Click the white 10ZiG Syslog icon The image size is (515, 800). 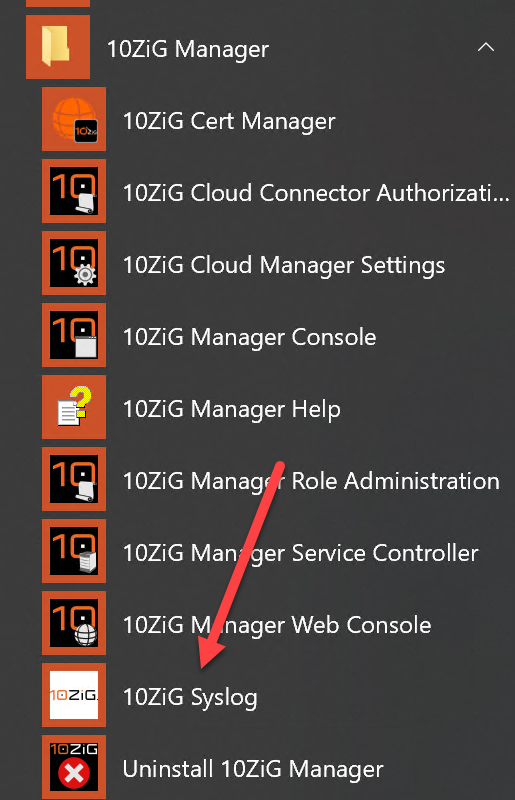[x=74, y=695]
